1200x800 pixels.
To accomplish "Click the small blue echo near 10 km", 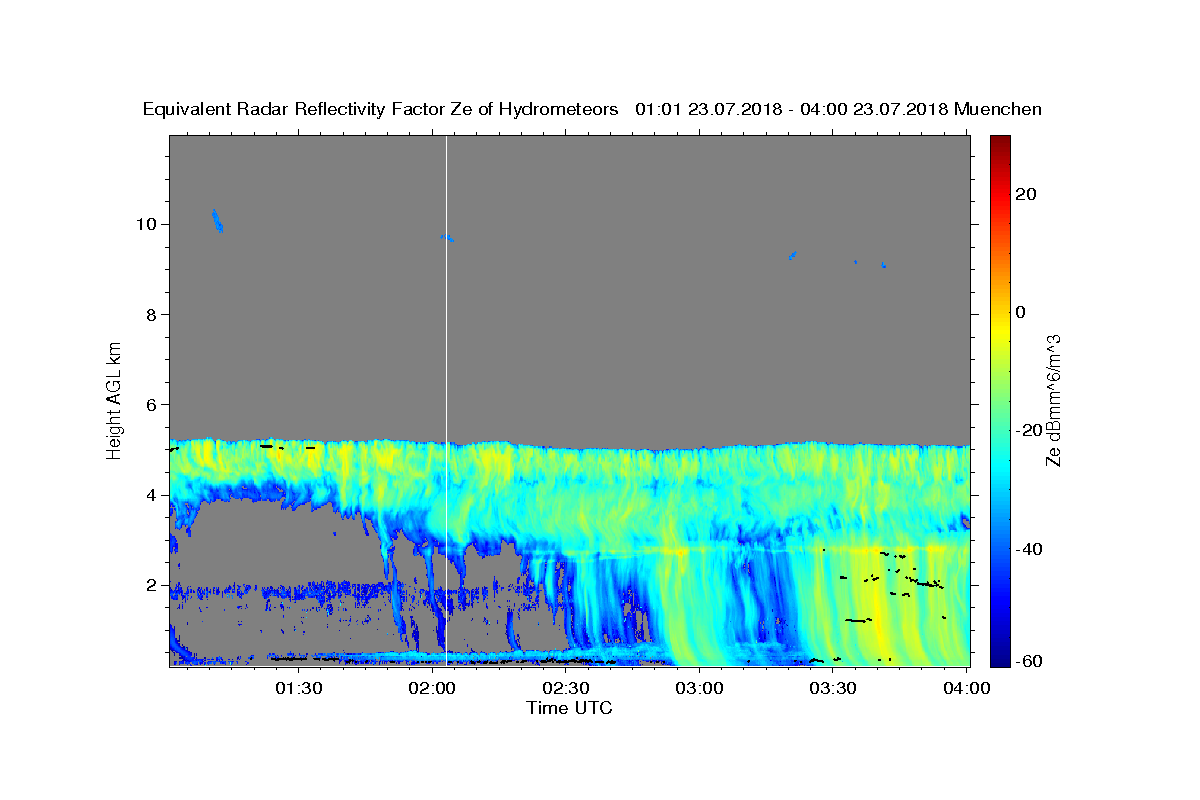I will (x=218, y=221).
